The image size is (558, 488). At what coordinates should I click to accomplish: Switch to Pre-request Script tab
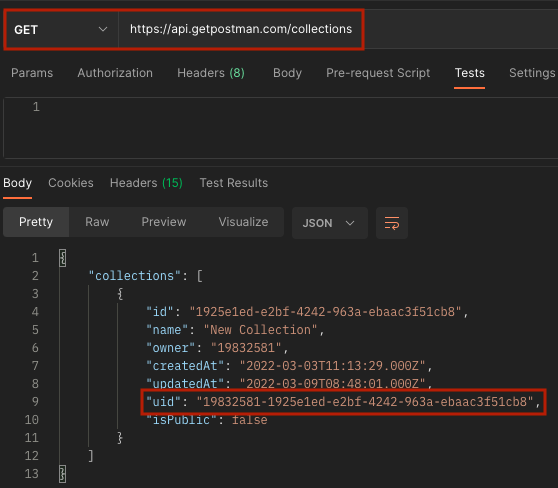click(x=378, y=73)
